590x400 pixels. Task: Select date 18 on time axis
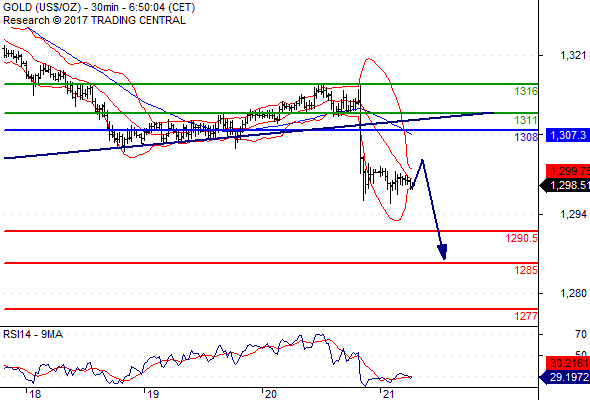point(35,394)
